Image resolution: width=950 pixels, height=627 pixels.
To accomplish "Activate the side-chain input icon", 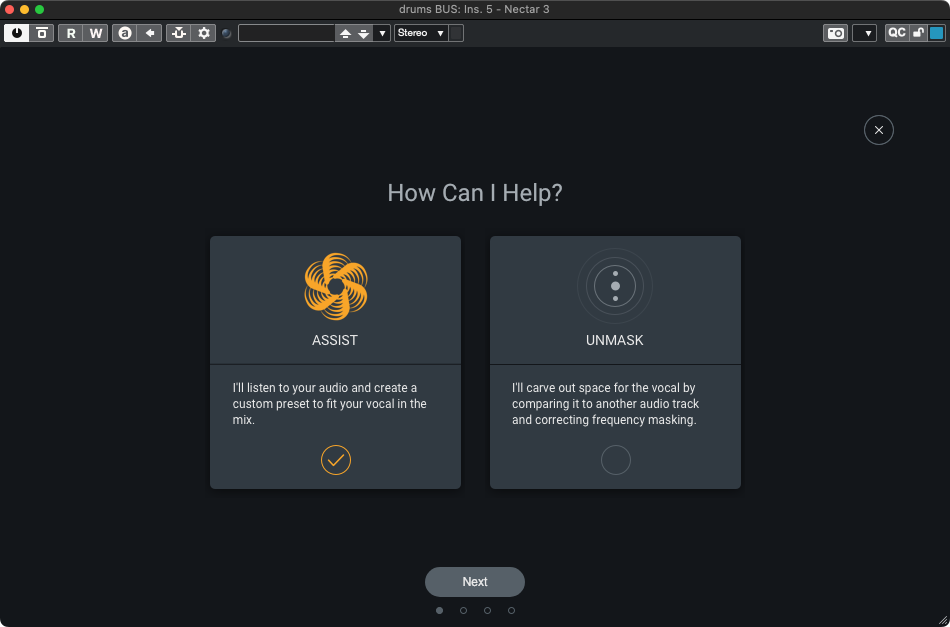I will click(179, 33).
